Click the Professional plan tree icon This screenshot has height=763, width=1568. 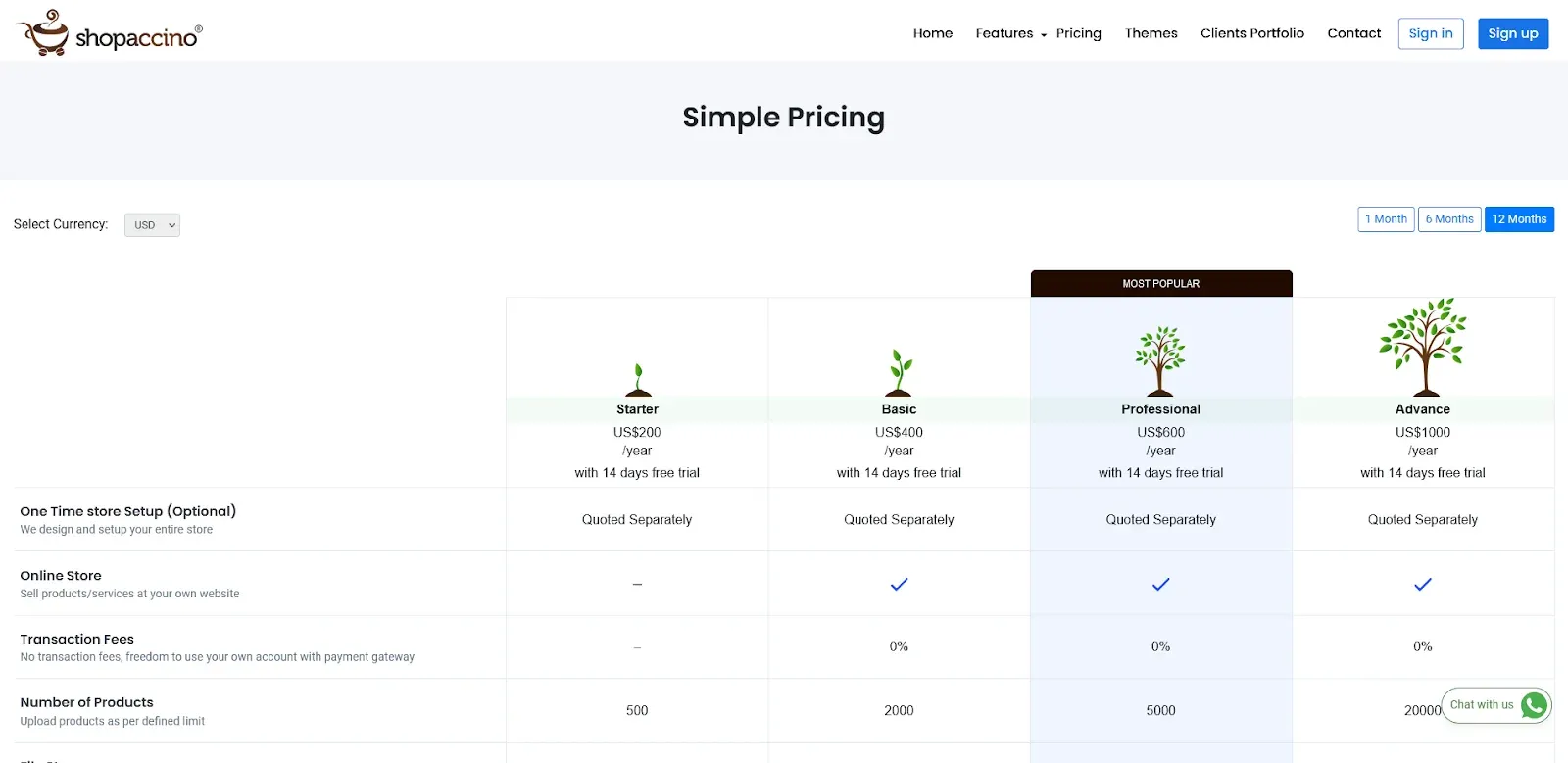[x=1160, y=360]
